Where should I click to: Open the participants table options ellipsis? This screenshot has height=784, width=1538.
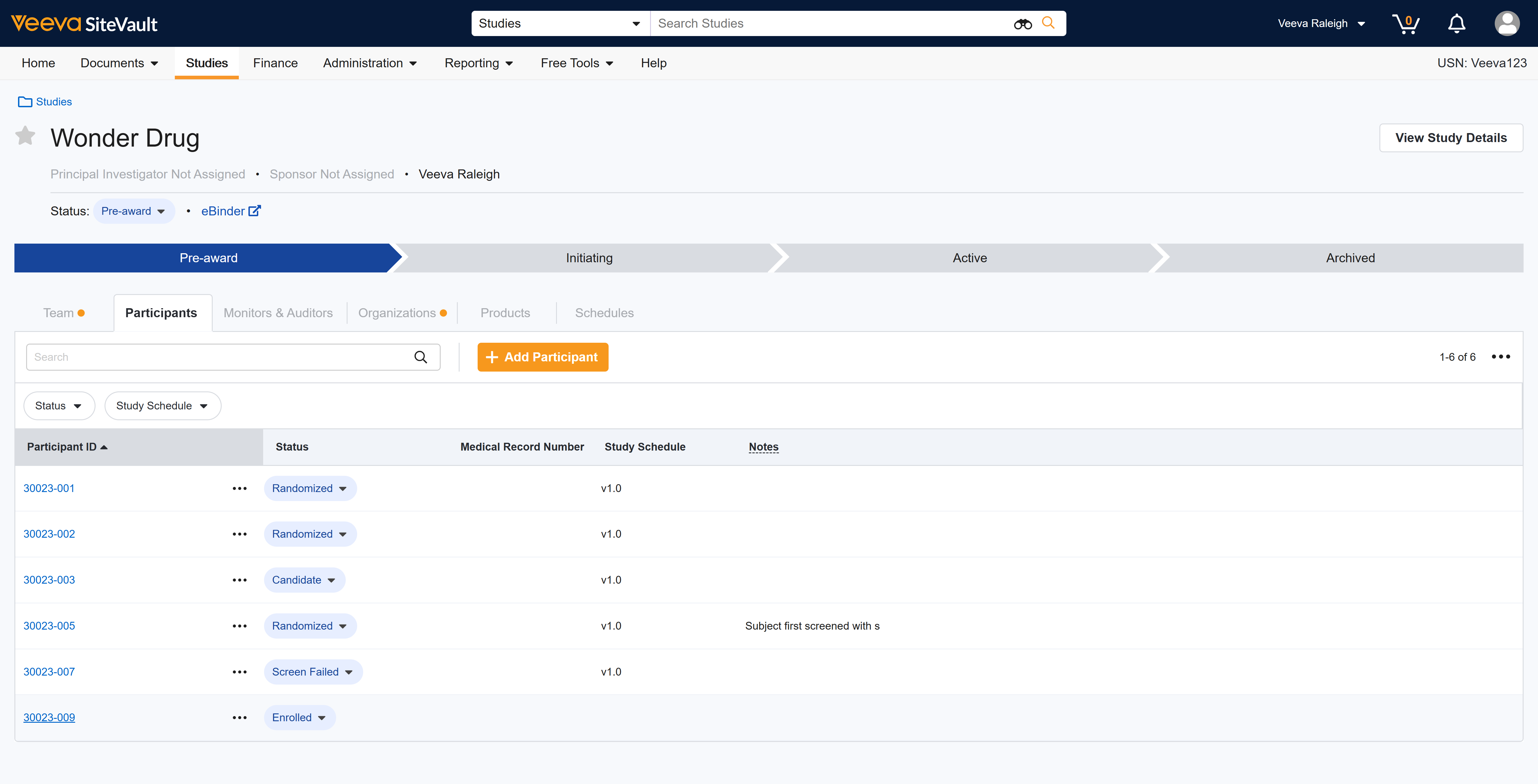coord(1500,357)
